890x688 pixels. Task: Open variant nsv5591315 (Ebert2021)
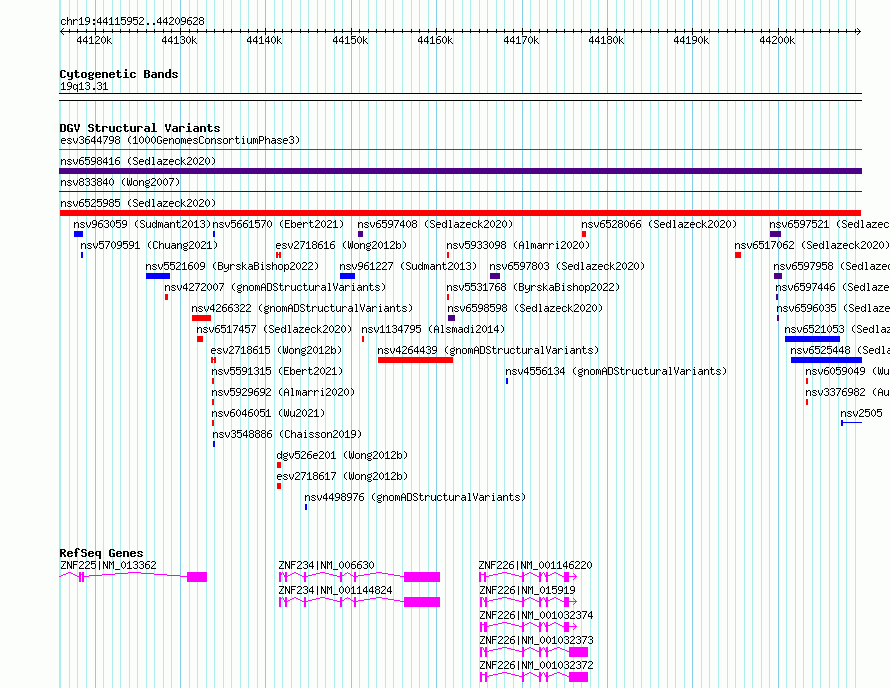point(277,371)
